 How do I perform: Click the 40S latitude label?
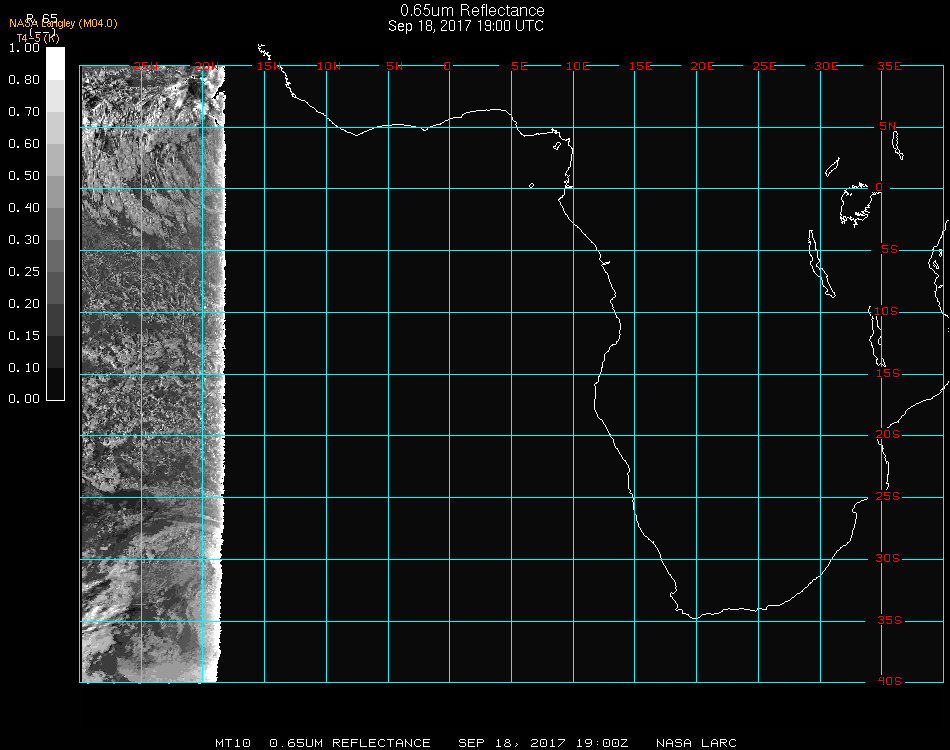tap(889, 682)
